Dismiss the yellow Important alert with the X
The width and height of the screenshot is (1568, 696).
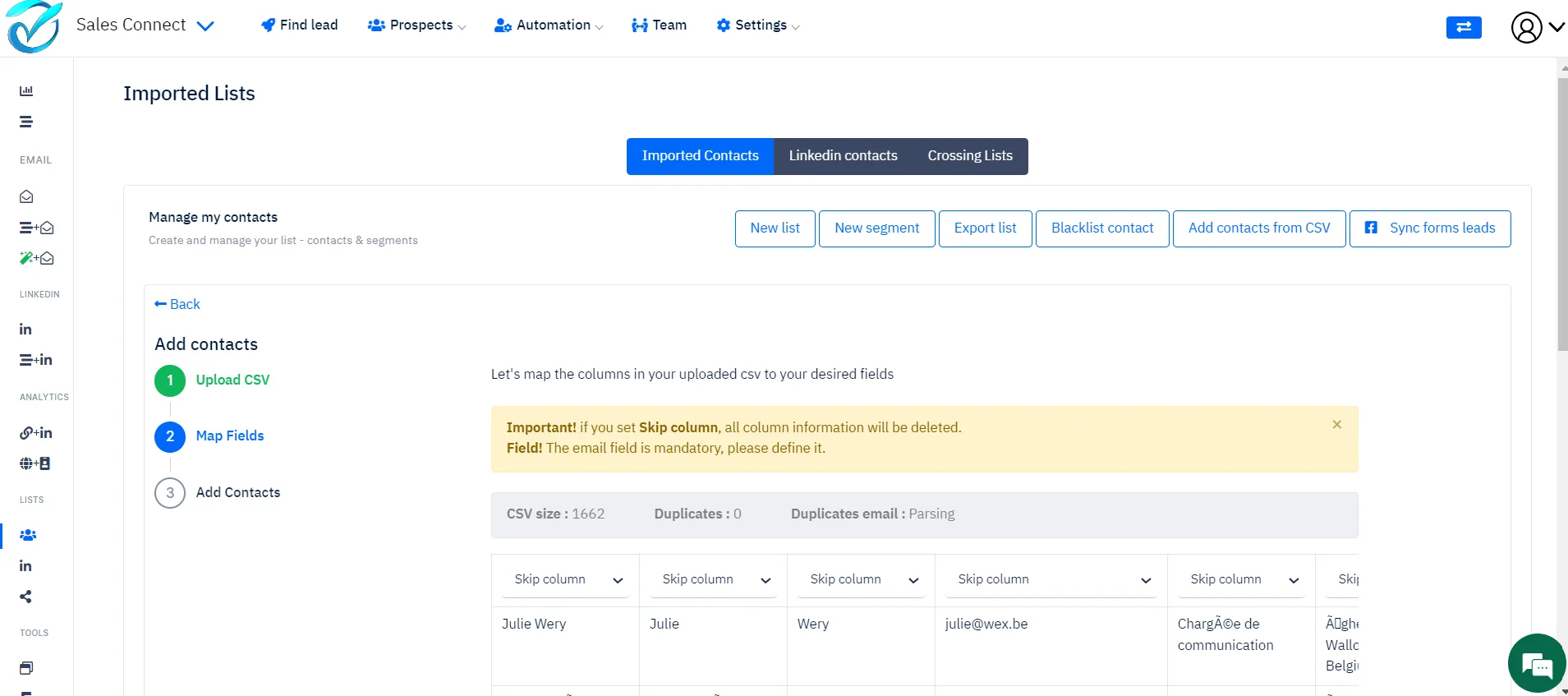[1337, 425]
